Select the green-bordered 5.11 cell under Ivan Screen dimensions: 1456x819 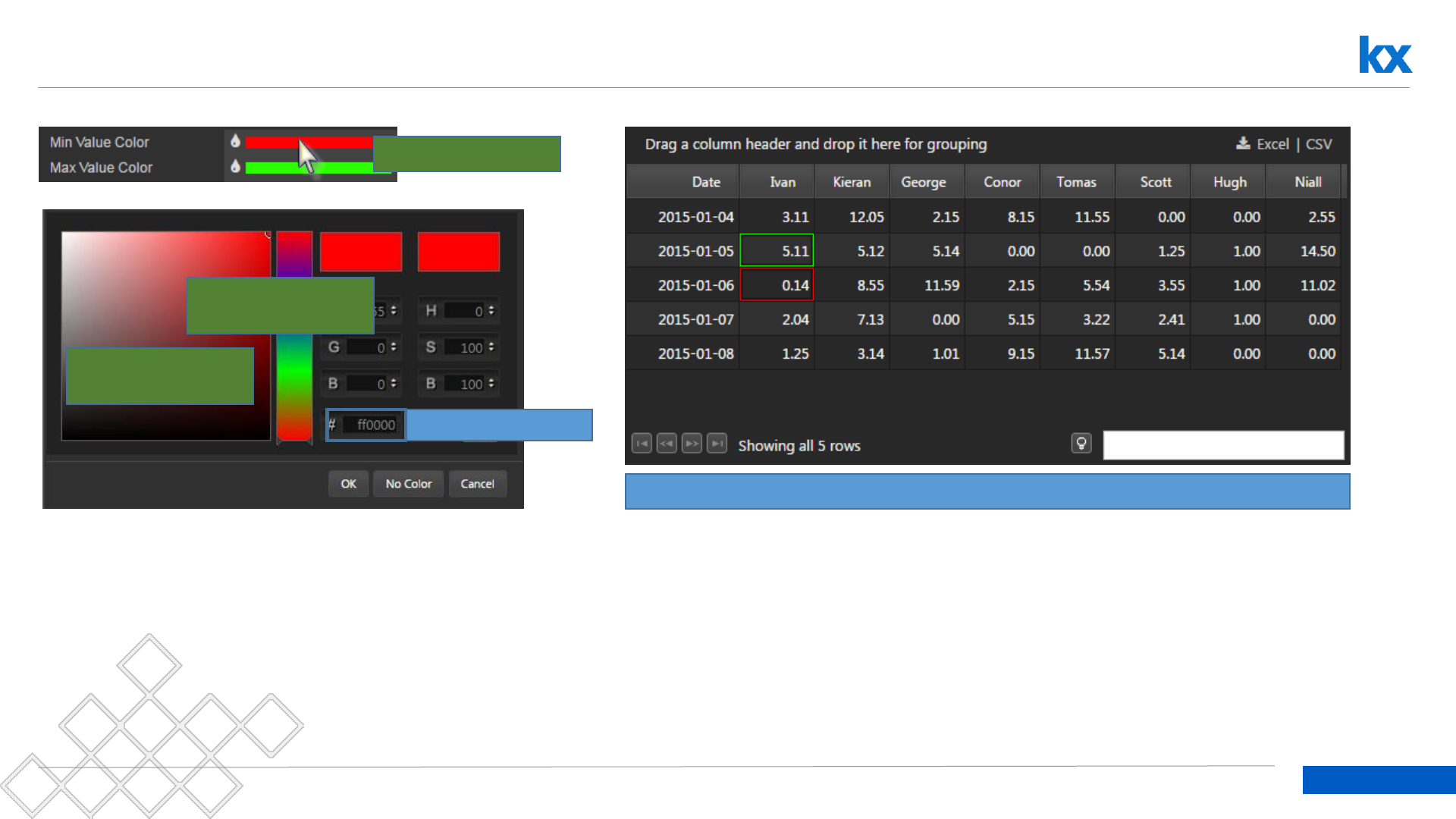(777, 250)
